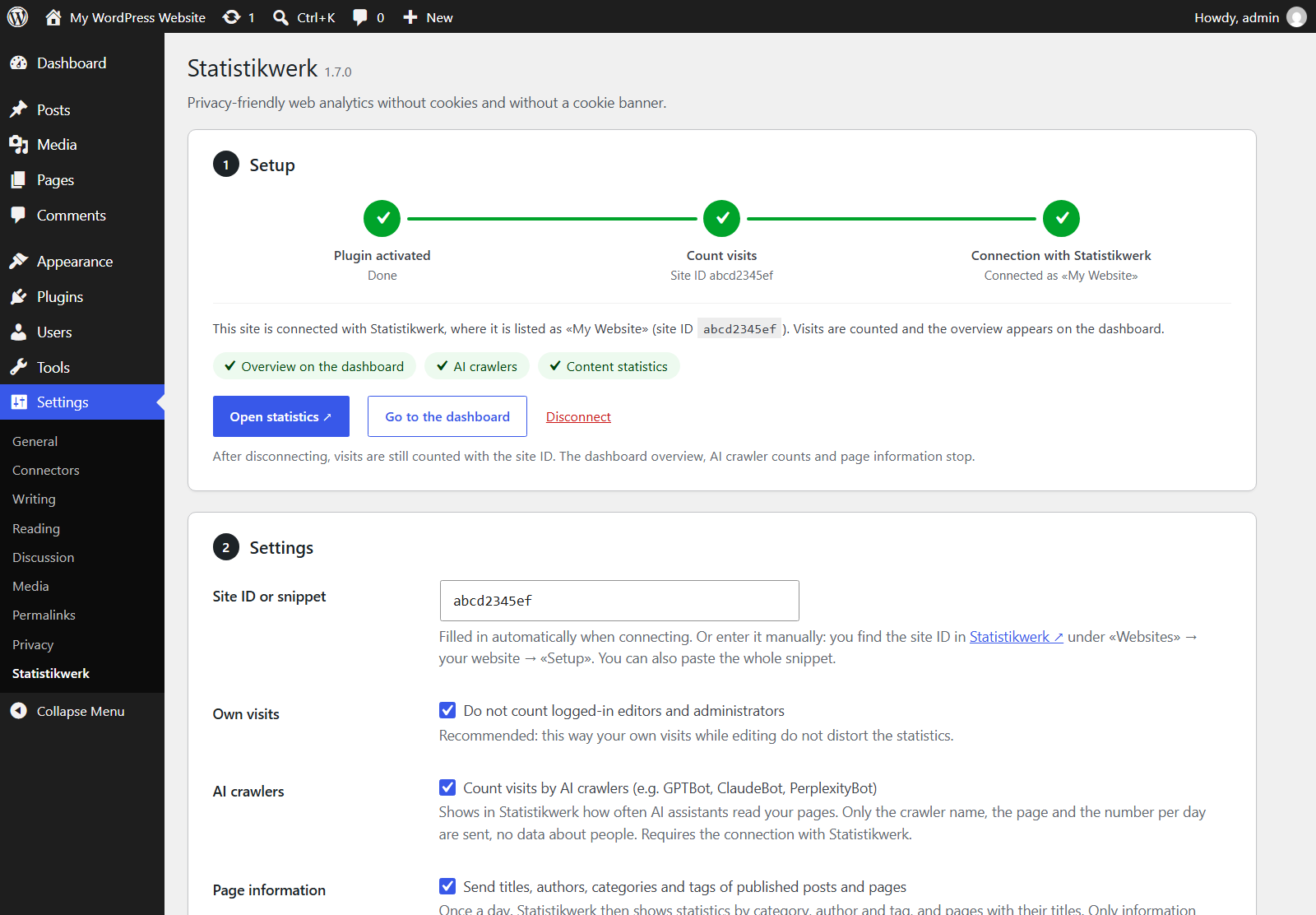Click Howdy, admin text

[x=1236, y=17]
